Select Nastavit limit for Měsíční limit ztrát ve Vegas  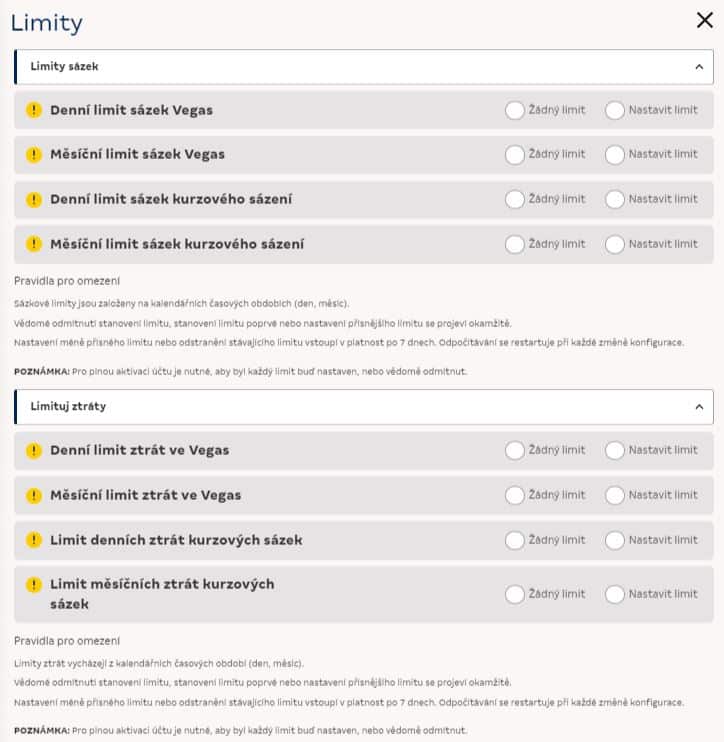click(x=615, y=495)
